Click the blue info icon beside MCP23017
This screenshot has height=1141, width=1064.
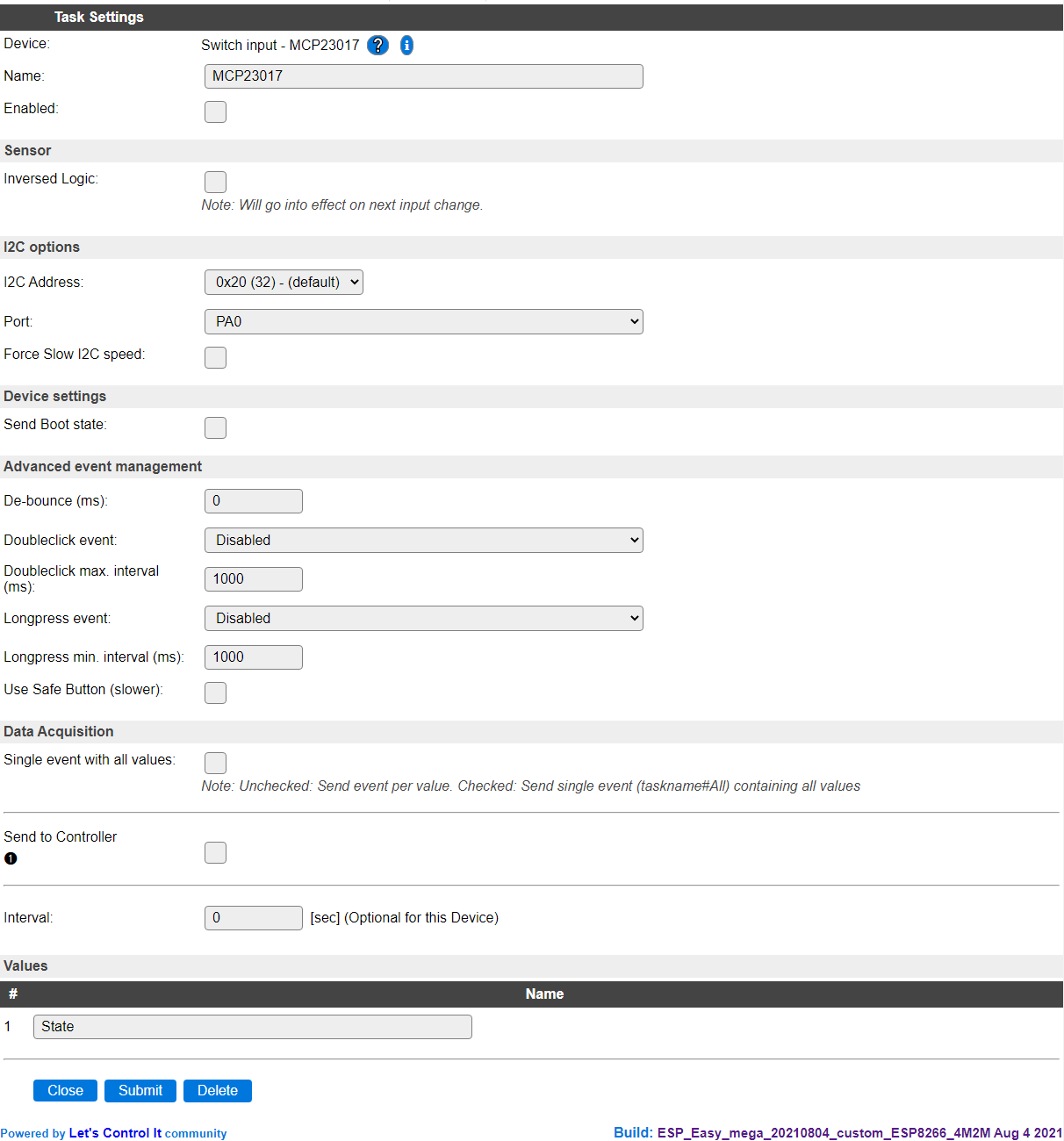[x=406, y=46]
